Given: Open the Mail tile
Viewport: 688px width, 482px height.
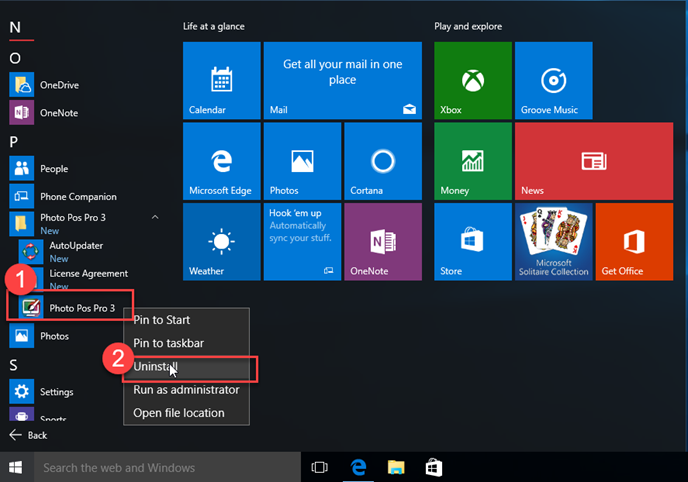Looking at the screenshot, I should pos(343,80).
